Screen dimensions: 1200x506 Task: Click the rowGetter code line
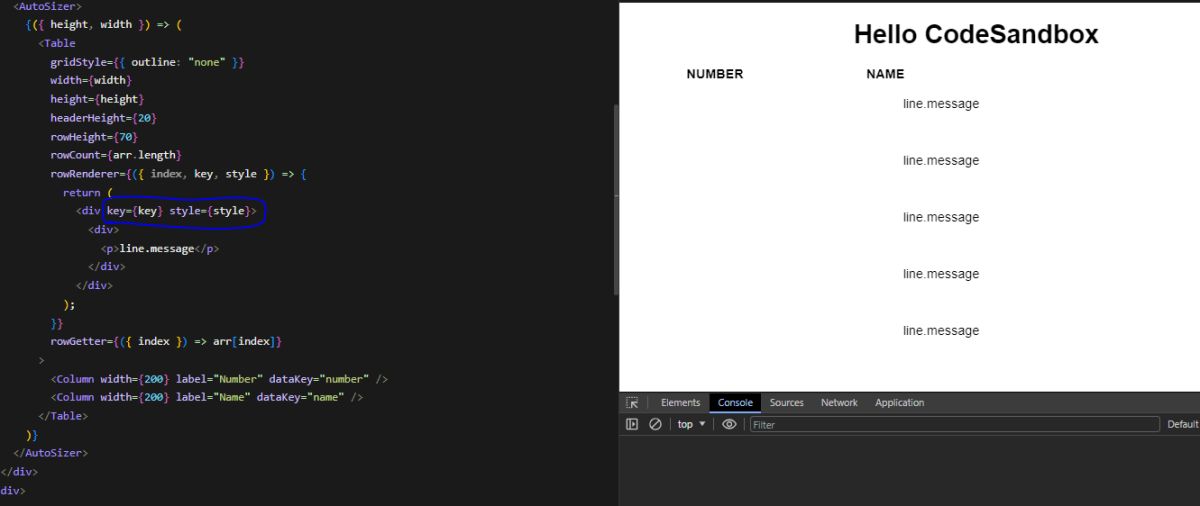(x=166, y=342)
